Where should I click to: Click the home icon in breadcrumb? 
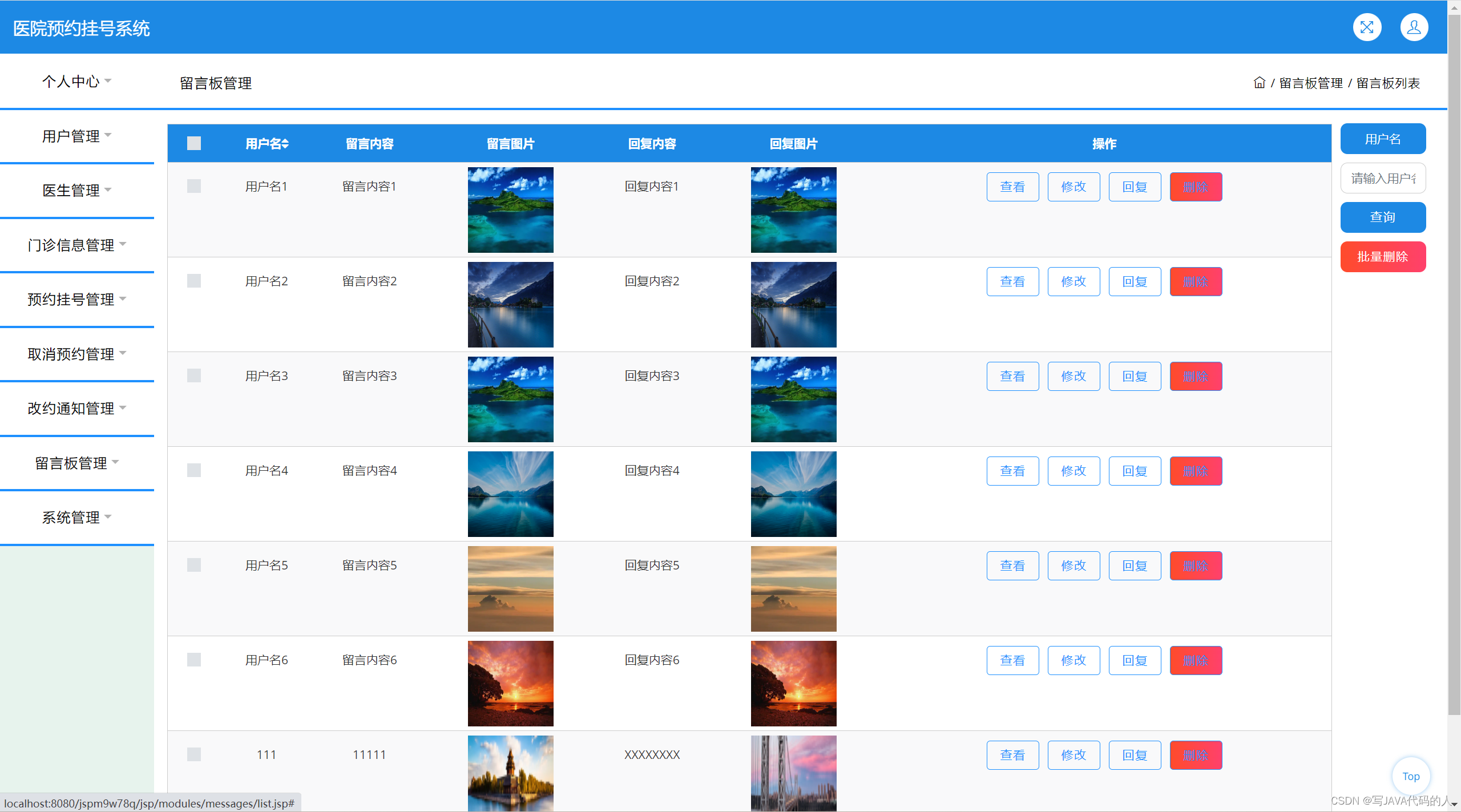pos(1260,83)
